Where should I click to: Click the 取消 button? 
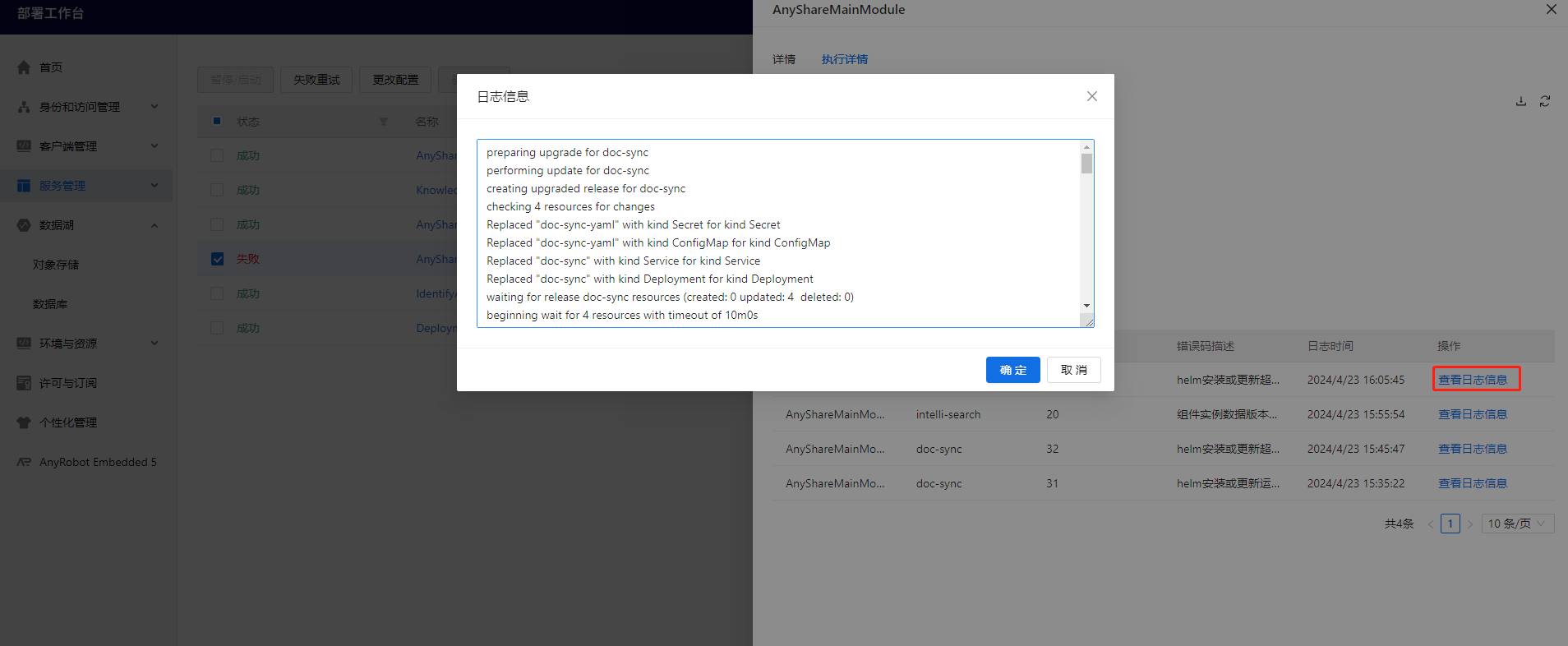(x=1074, y=370)
